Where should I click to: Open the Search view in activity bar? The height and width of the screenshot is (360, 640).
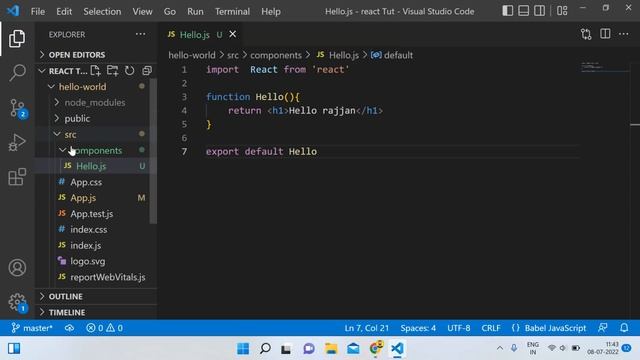click(17, 73)
